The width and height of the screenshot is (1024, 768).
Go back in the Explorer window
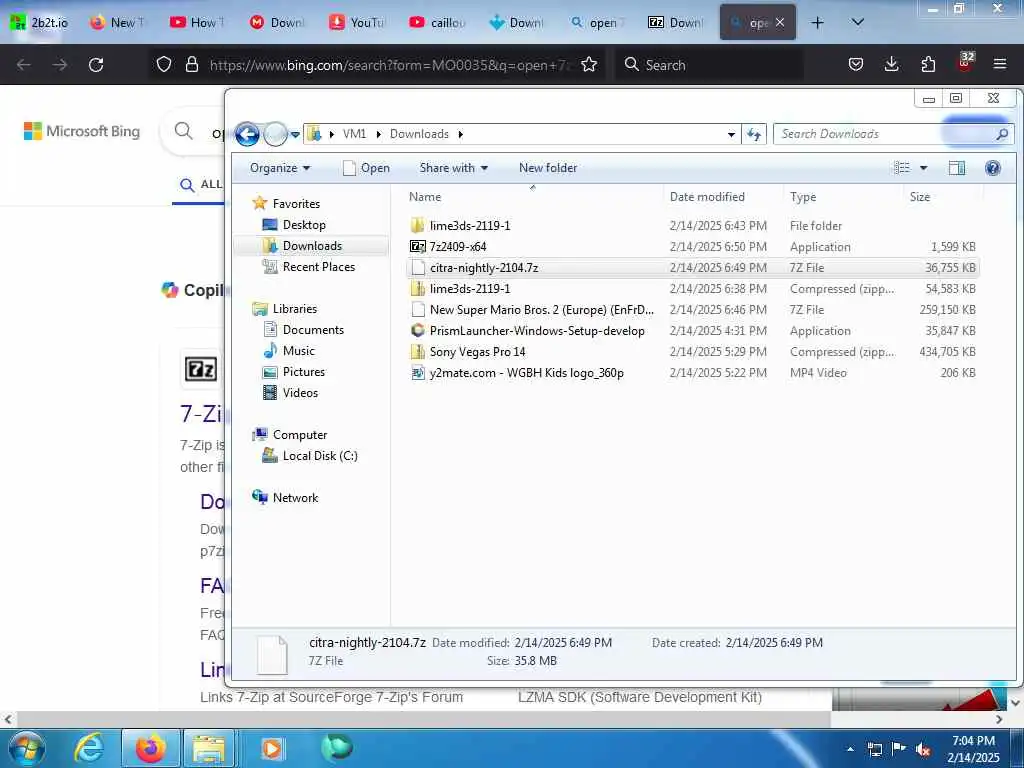pos(247,135)
